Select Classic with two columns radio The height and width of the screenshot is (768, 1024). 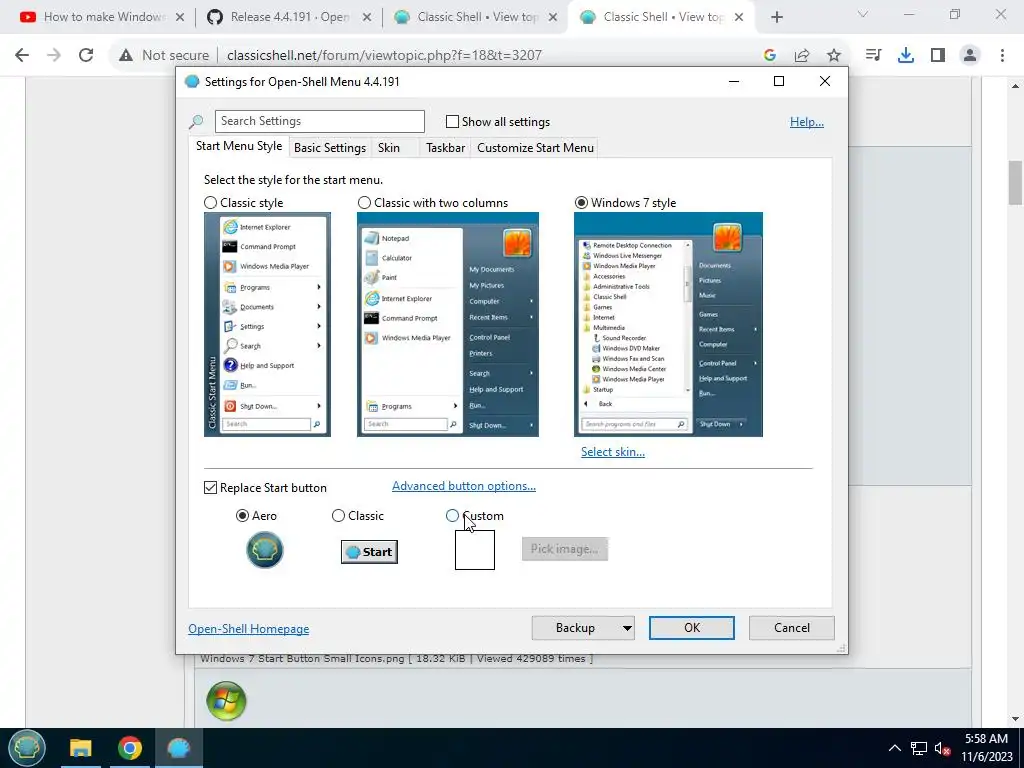coord(364,203)
